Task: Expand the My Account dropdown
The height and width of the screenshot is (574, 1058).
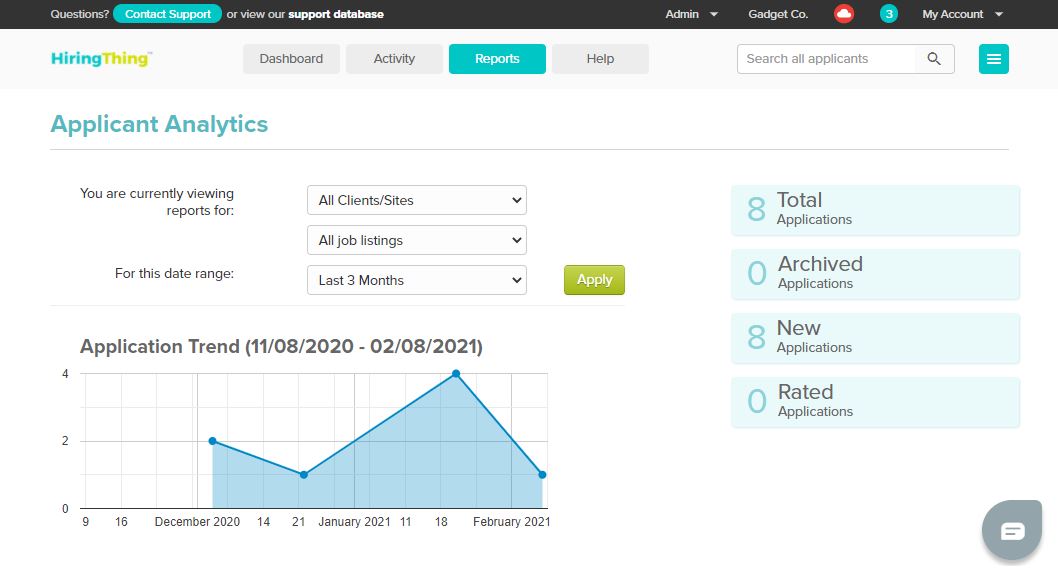Action: [x=962, y=14]
